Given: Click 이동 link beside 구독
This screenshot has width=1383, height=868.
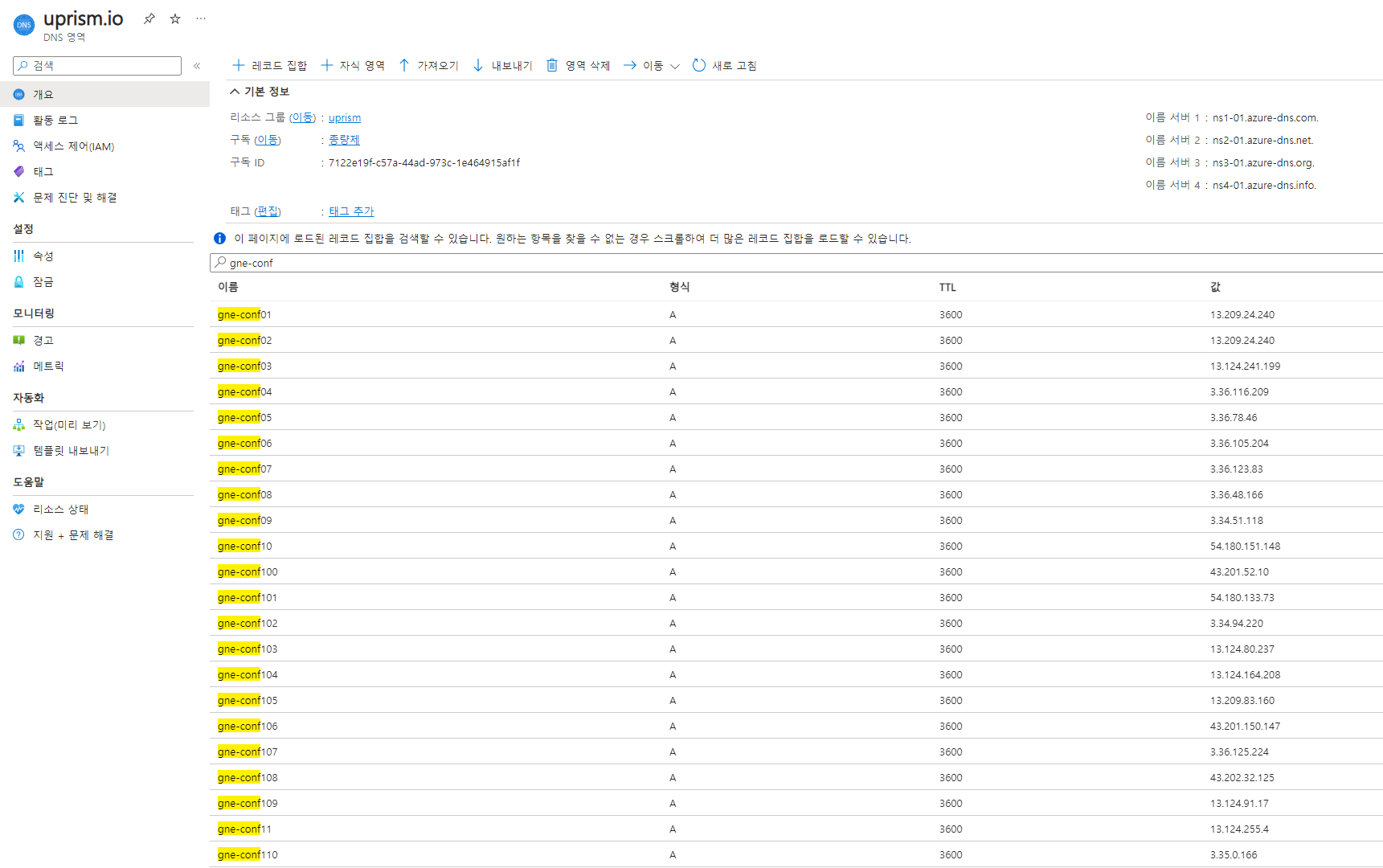Looking at the screenshot, I should 268,140.
